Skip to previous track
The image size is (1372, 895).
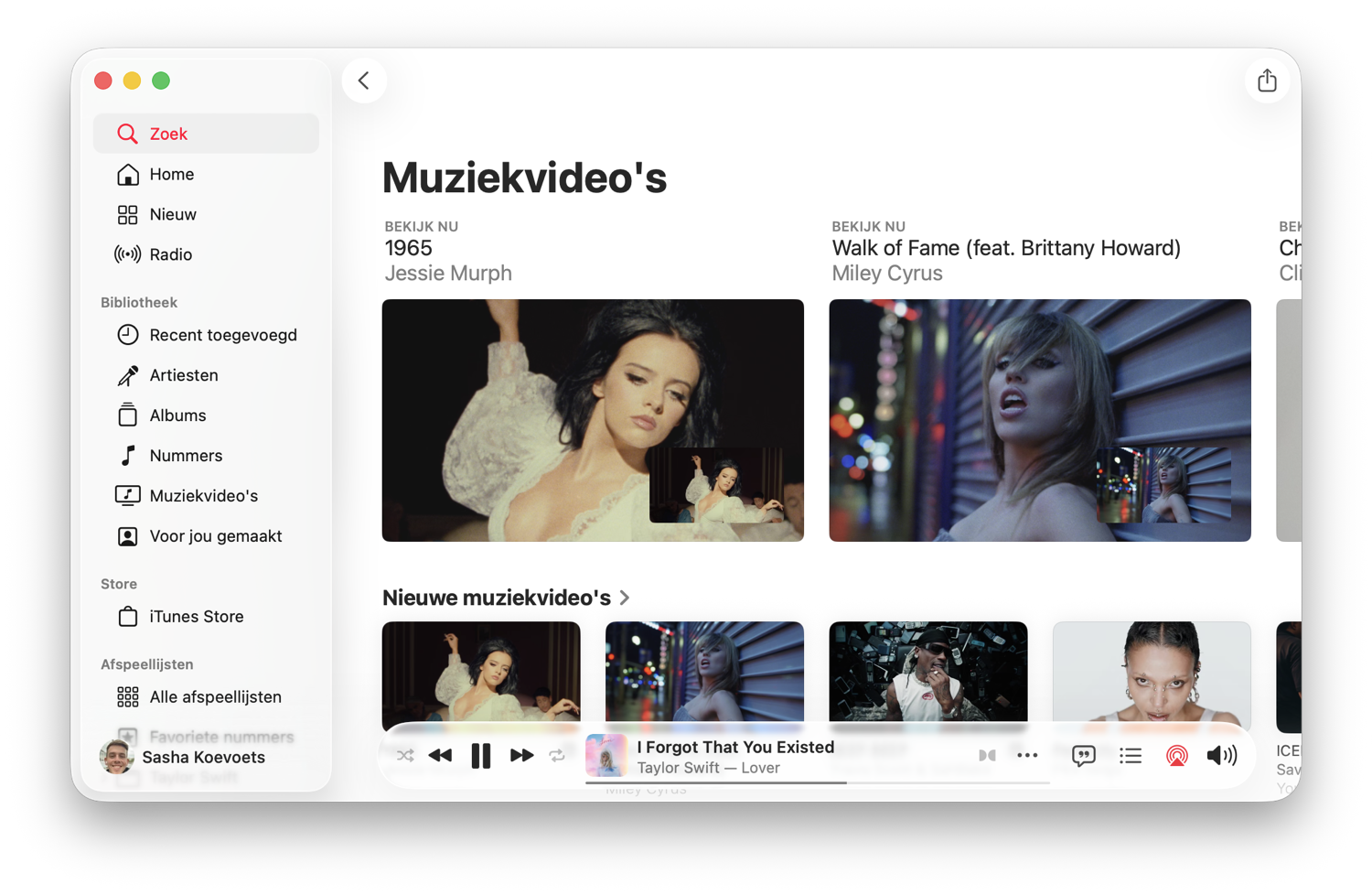tap(440, 756)
